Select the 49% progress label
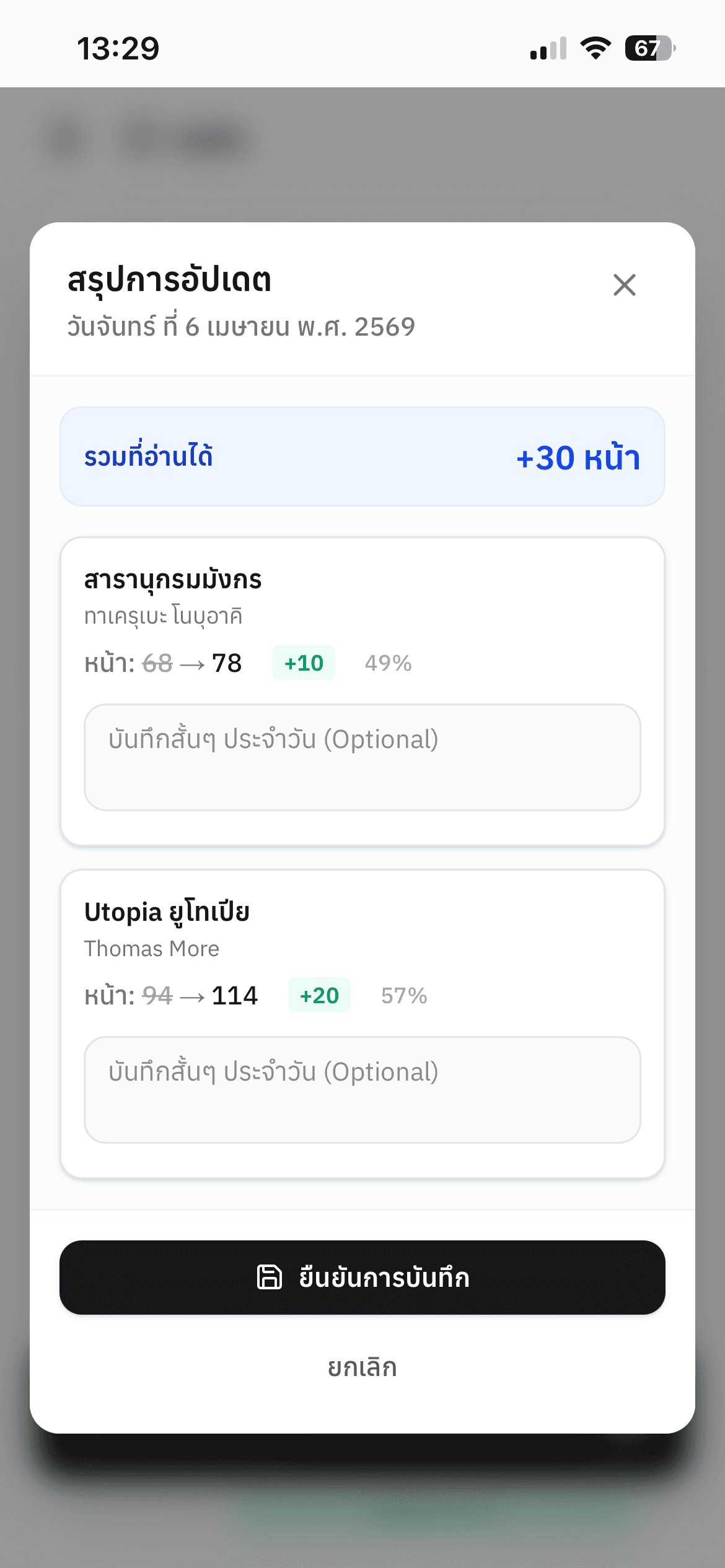Image resolution: width=725 pixels, height=1568 pixels. point(388,663)
